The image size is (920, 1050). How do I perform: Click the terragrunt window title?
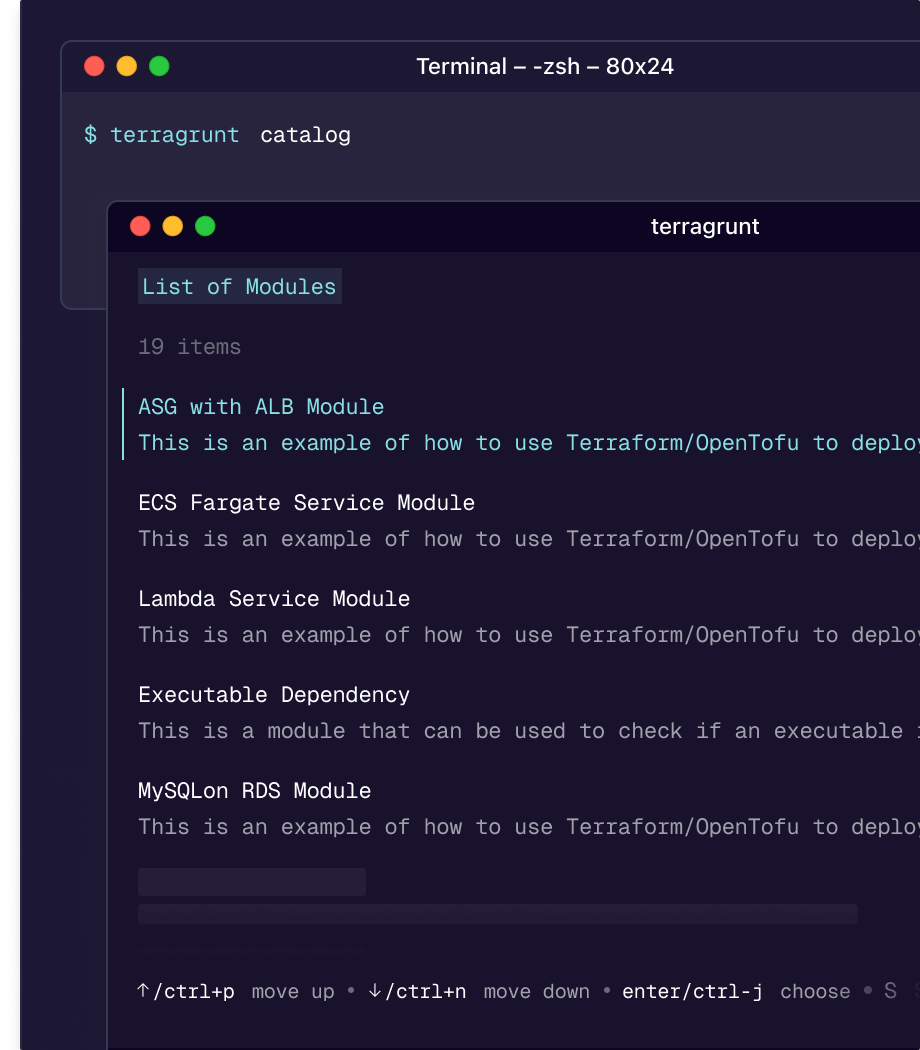click(705, 226)
